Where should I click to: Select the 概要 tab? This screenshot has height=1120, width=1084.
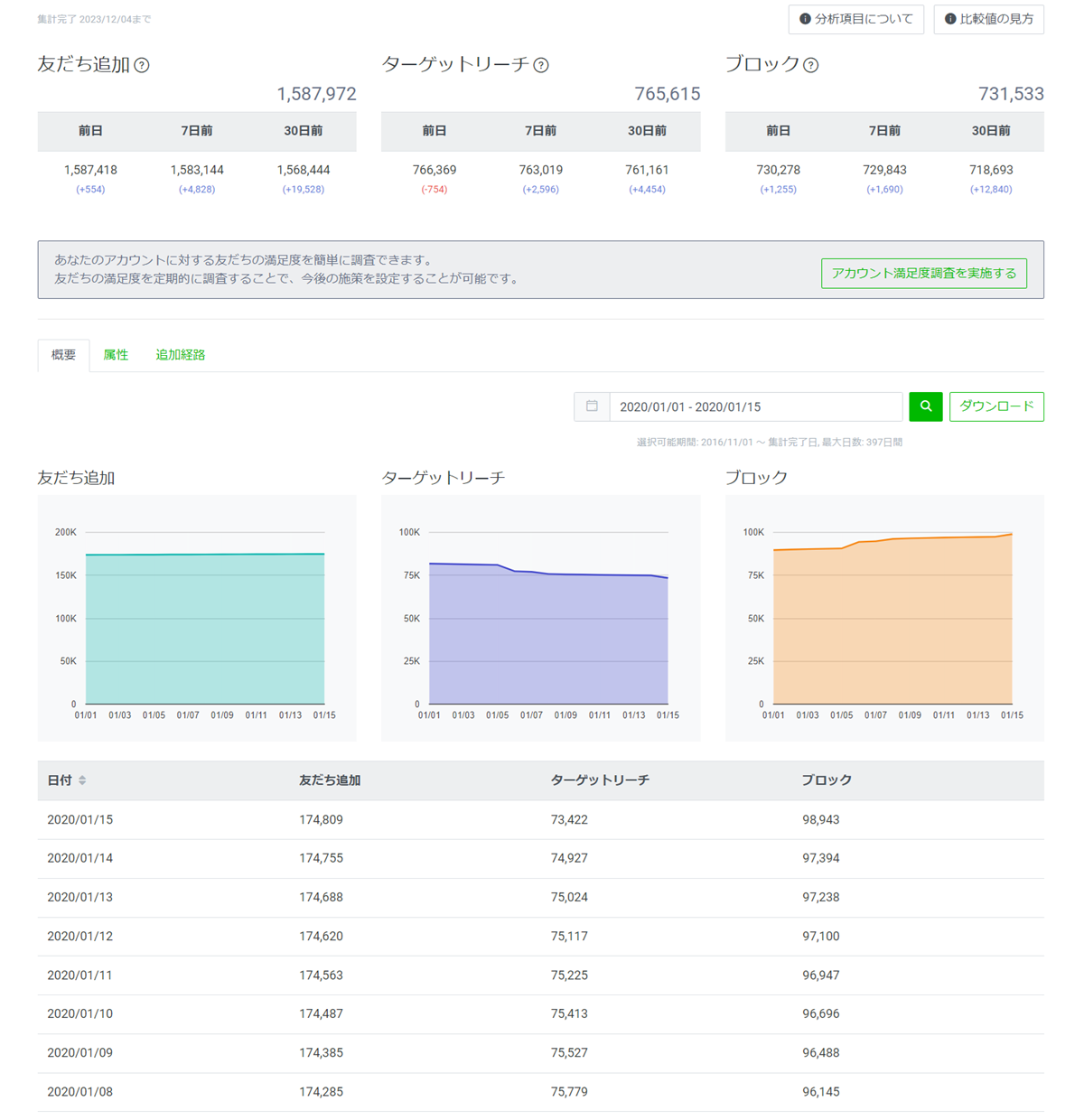(63, 355)
